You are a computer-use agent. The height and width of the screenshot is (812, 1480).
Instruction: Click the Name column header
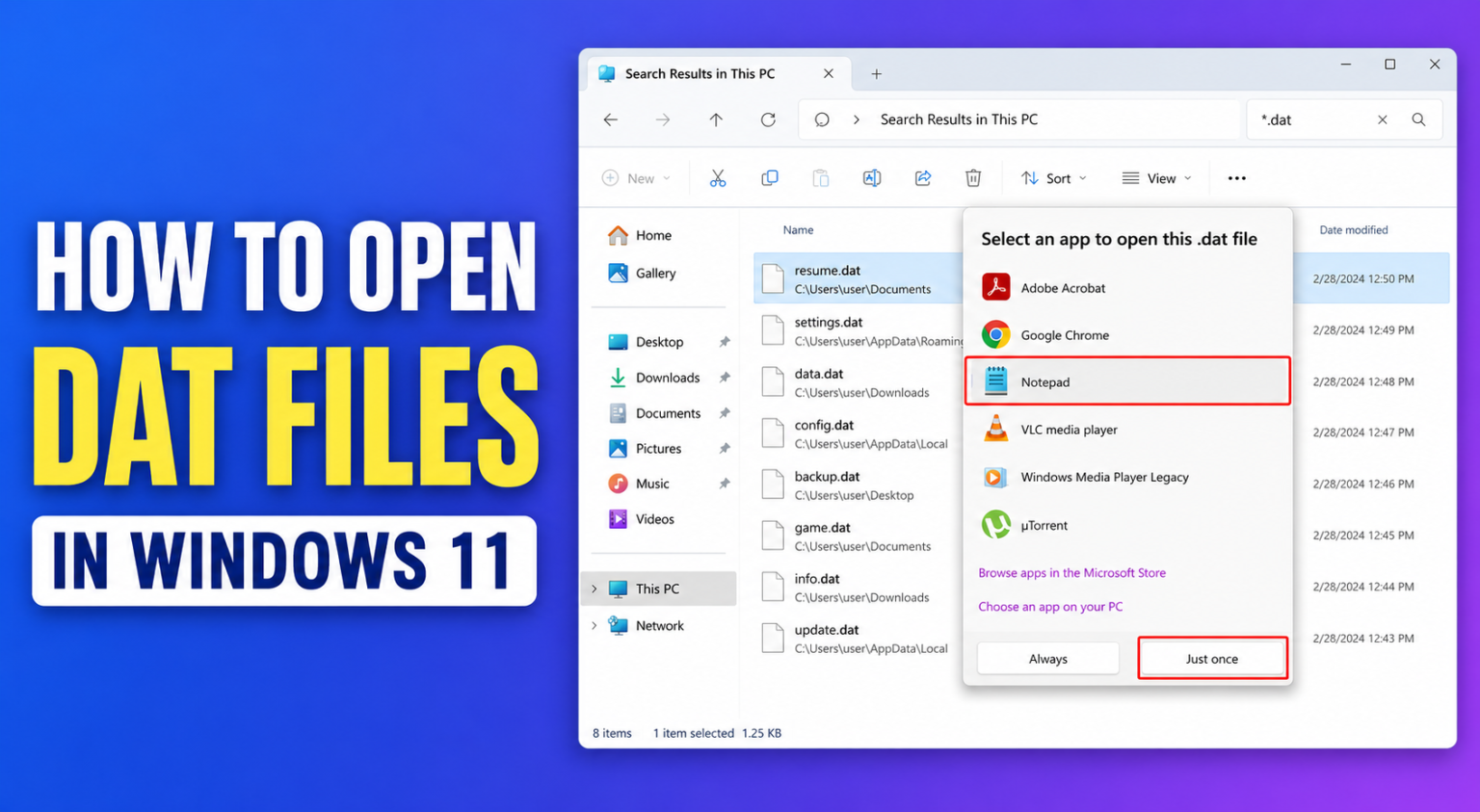coord(798,230)
